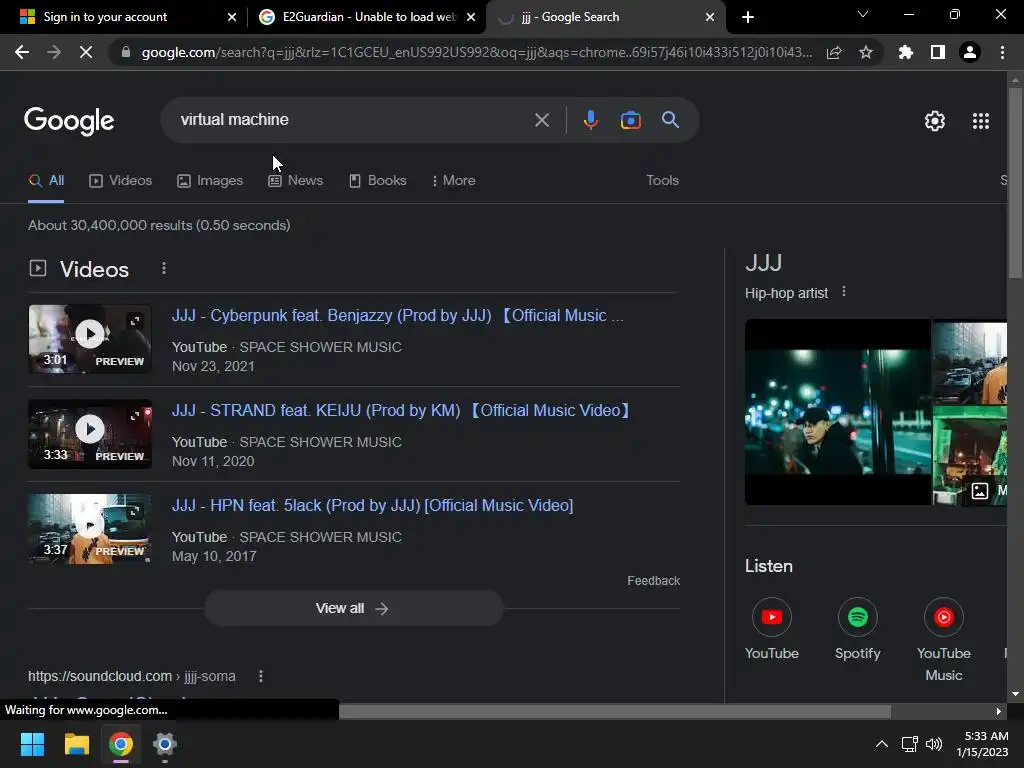The image size is (1024, 768).
Task: Click vertical page scrollbar thumb
Action: 1015,183
